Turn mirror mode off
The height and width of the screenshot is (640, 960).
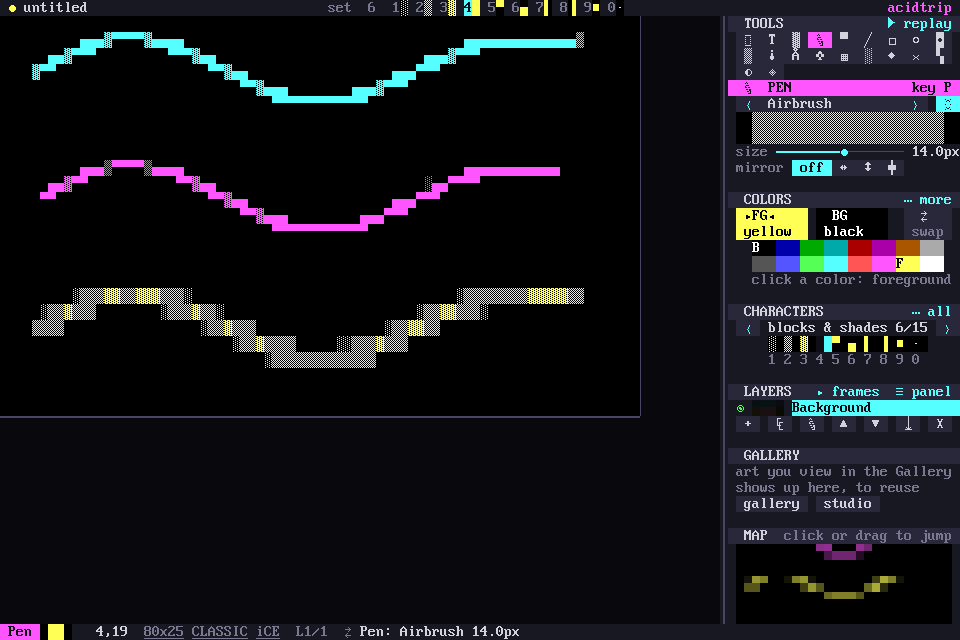click(811, 168)
